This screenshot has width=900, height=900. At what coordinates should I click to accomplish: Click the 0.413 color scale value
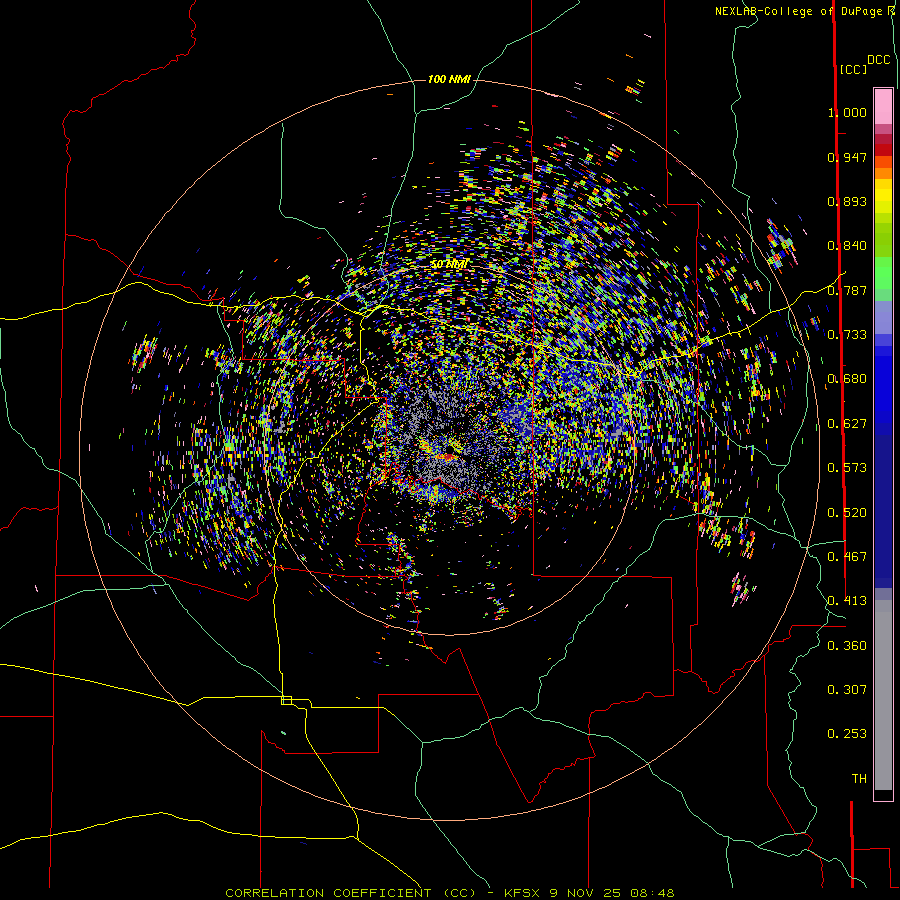[x=847, y=601]
